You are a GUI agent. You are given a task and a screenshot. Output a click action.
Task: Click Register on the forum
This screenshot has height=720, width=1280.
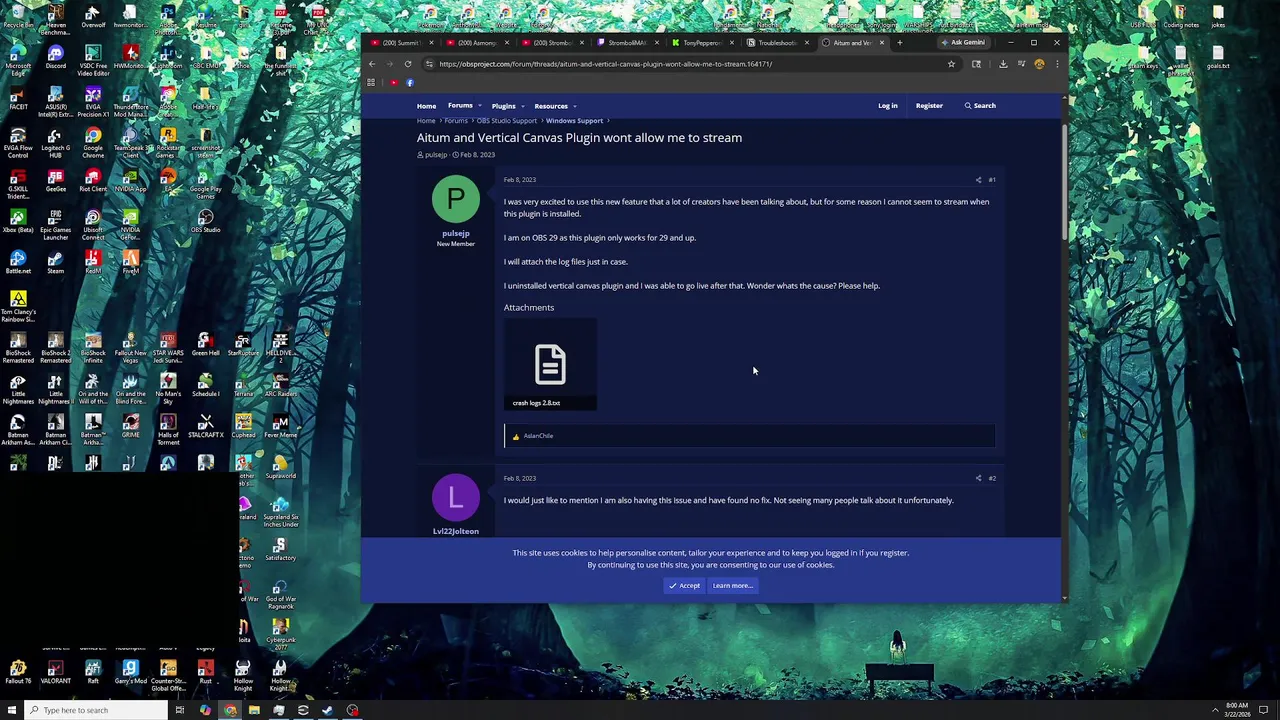929,106
